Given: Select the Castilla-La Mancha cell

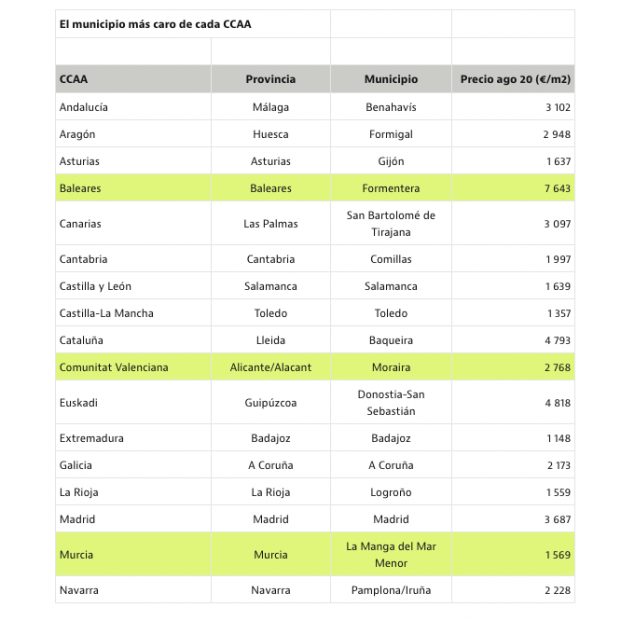Looking at the screenshot, I should tap(106, 313).
